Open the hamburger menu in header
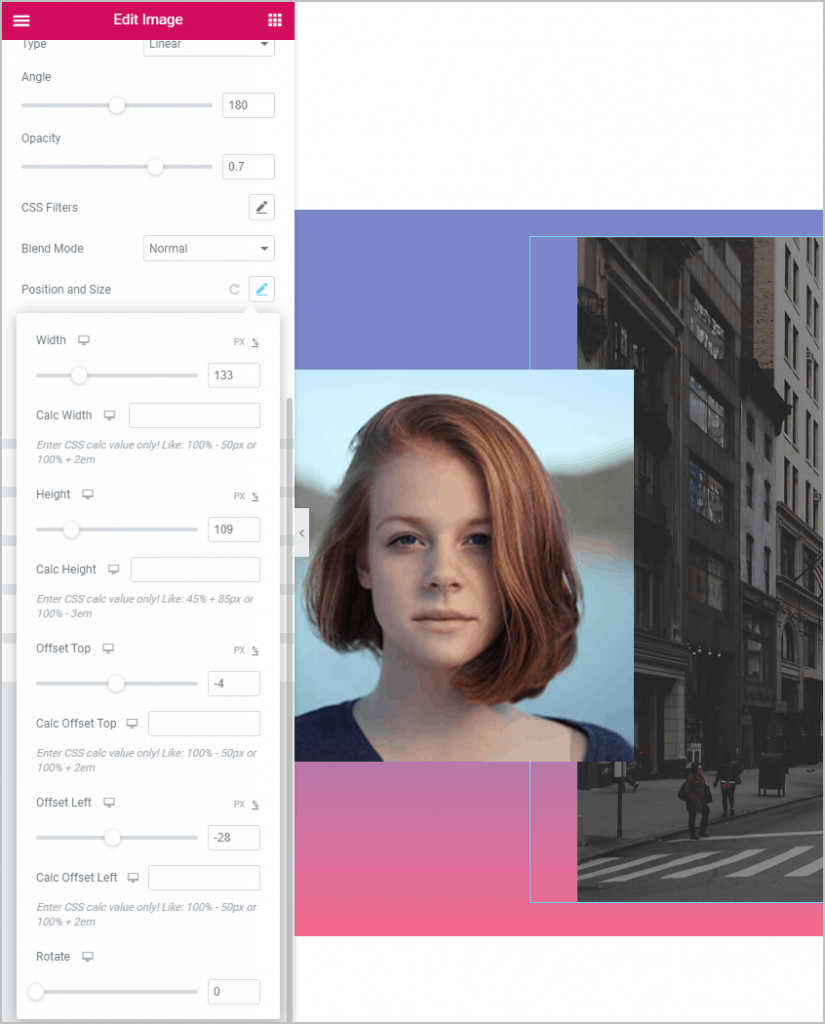 click(x=21, y=20)
